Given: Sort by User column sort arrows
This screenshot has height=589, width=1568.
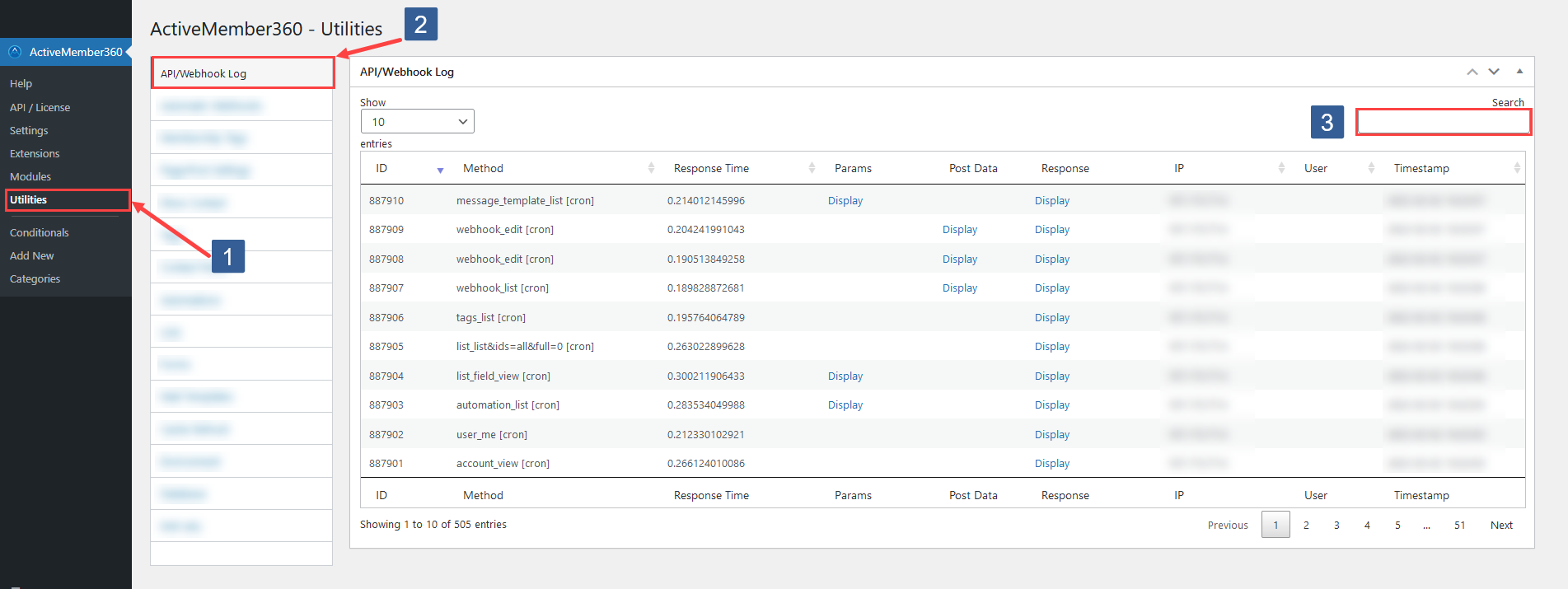Looking at the screenshot, I should tap(1371, 168).
